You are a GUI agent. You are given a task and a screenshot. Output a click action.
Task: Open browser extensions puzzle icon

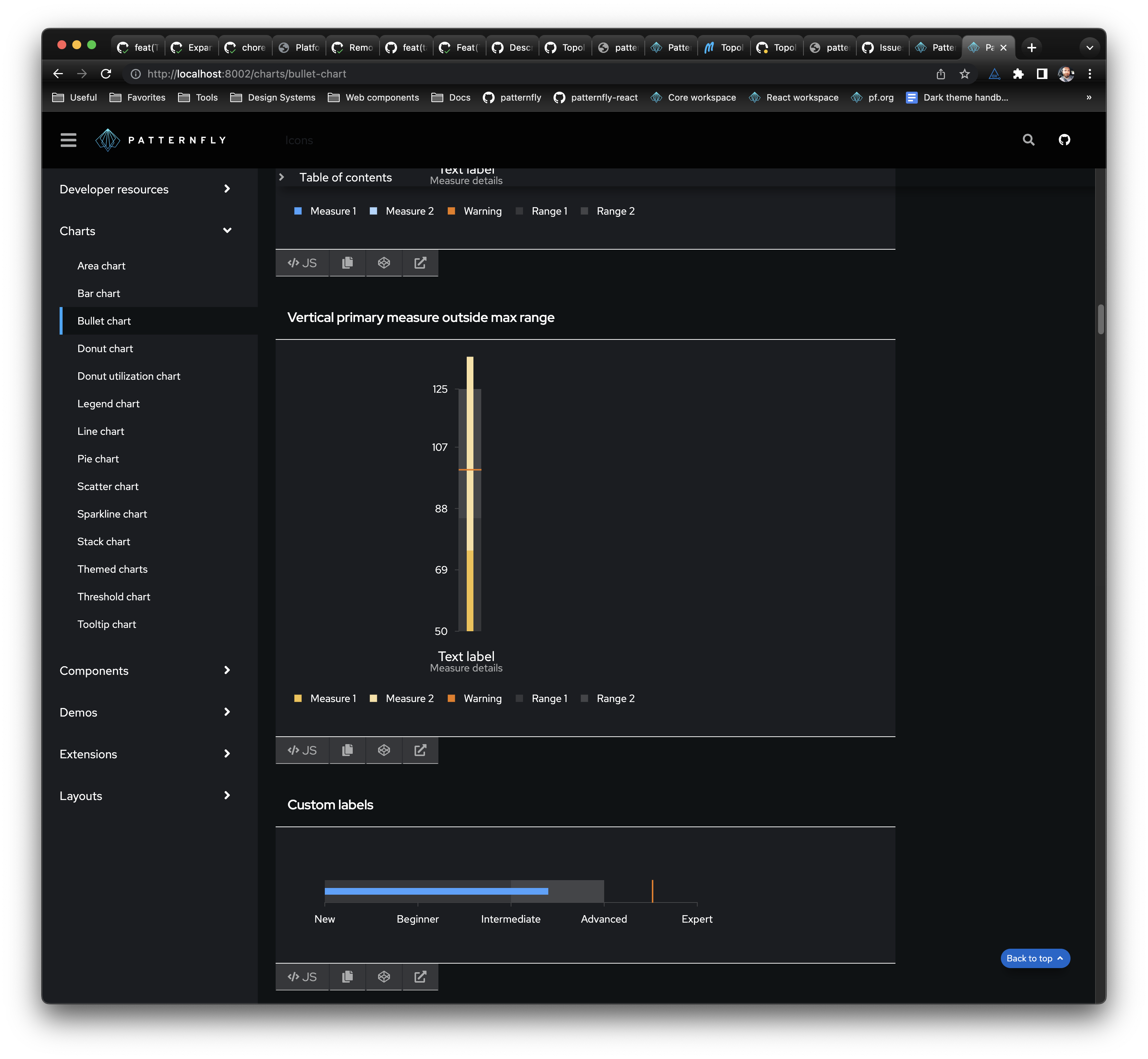click(1018, 74)
